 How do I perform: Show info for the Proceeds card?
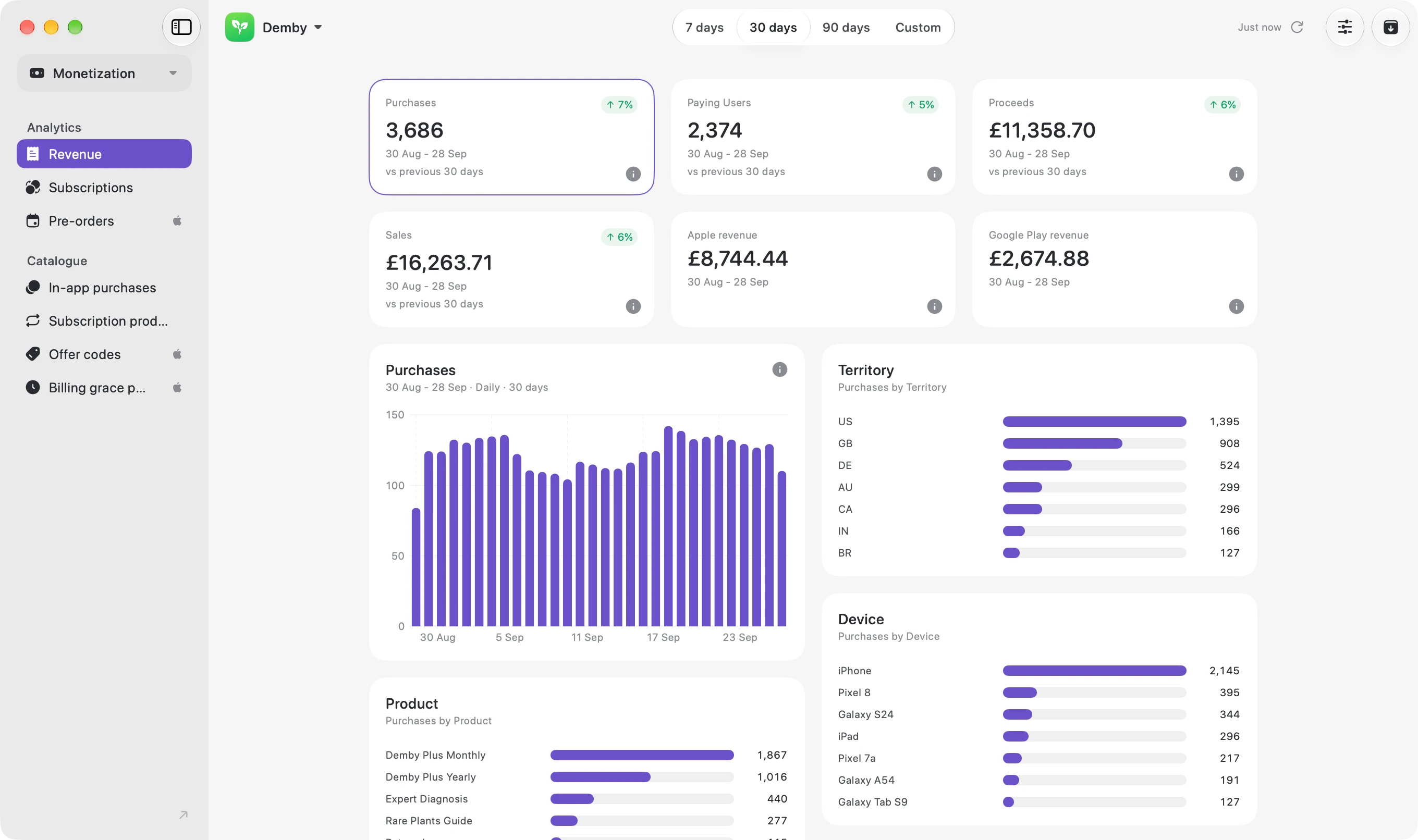1236,174
